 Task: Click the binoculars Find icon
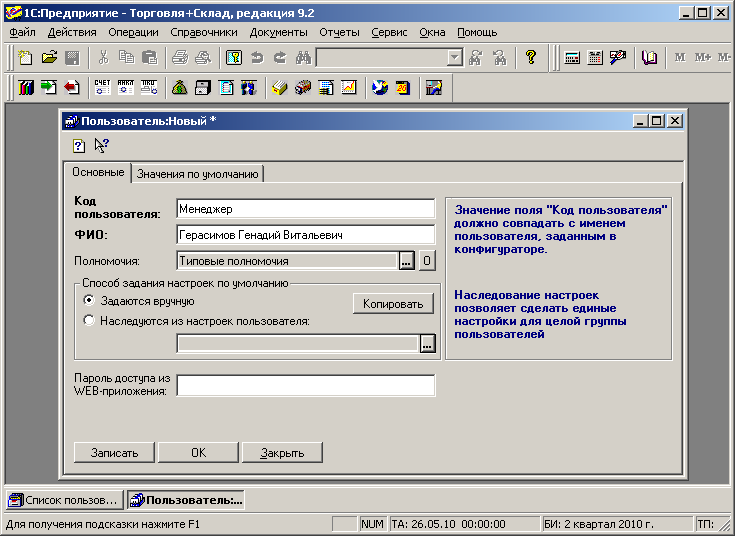click(303, 58)
